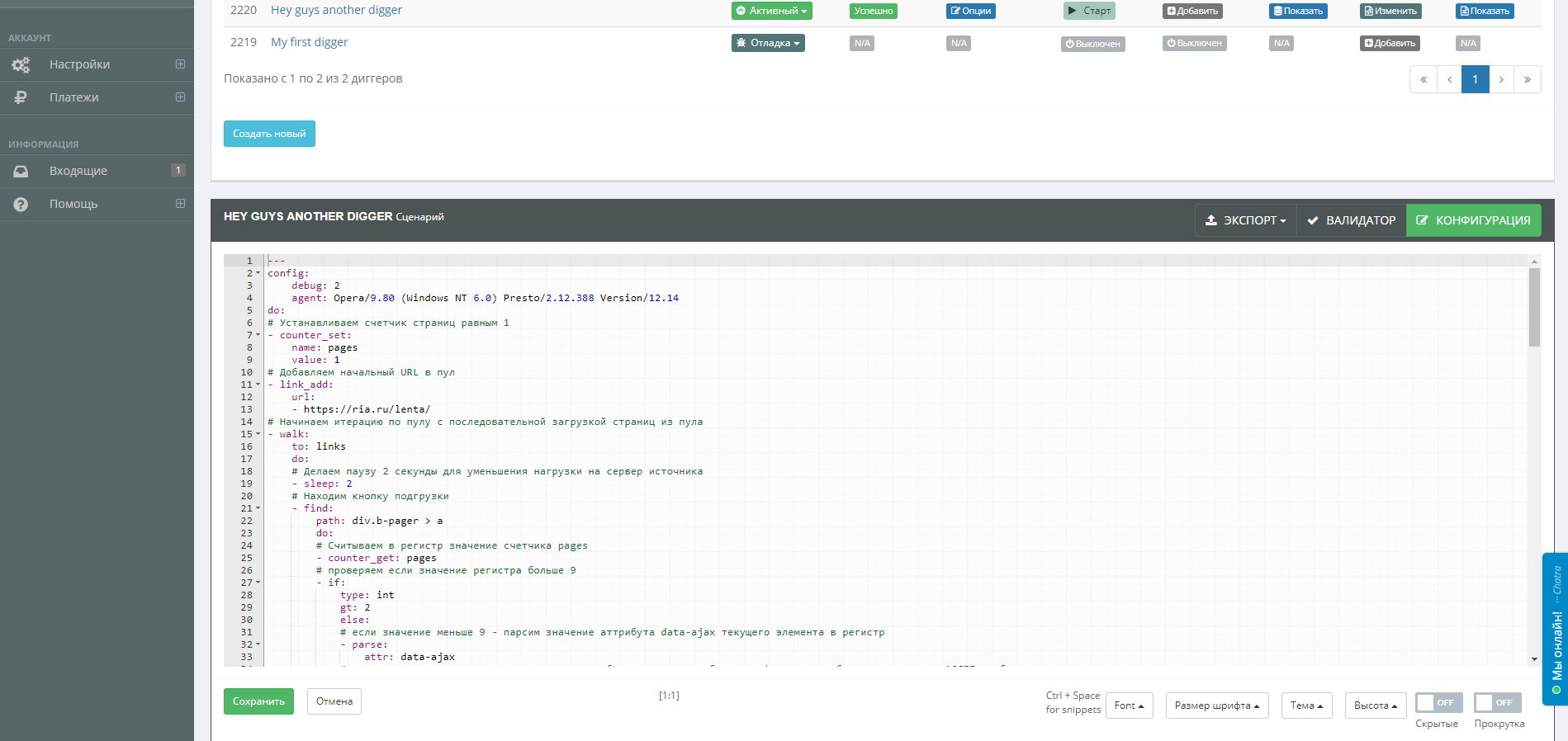Click the code line "path: div.b-pager > a"
The image size is (1568, 741).
(x=379, y=521)
